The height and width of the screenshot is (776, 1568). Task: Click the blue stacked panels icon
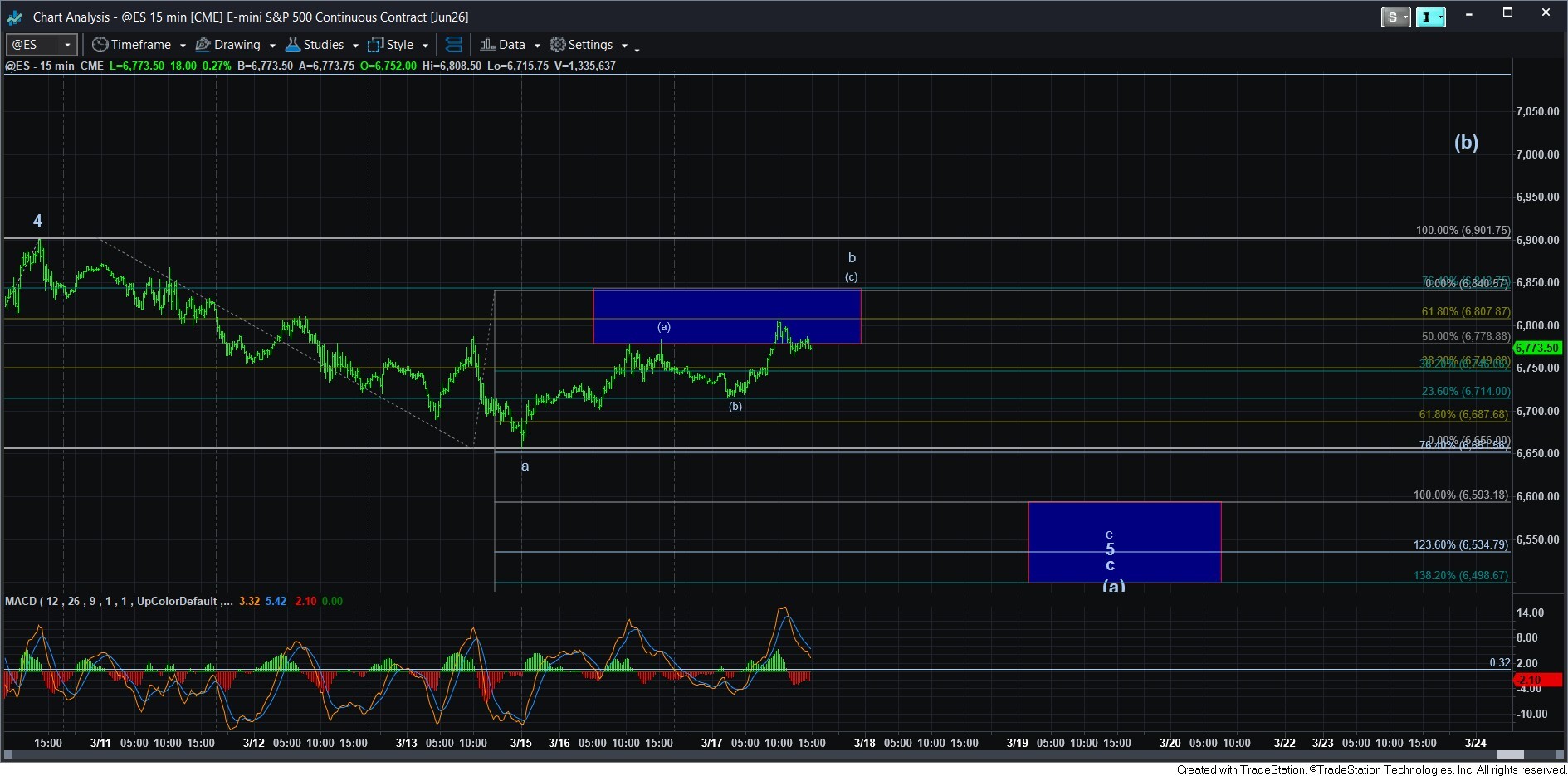coord(453,45)
